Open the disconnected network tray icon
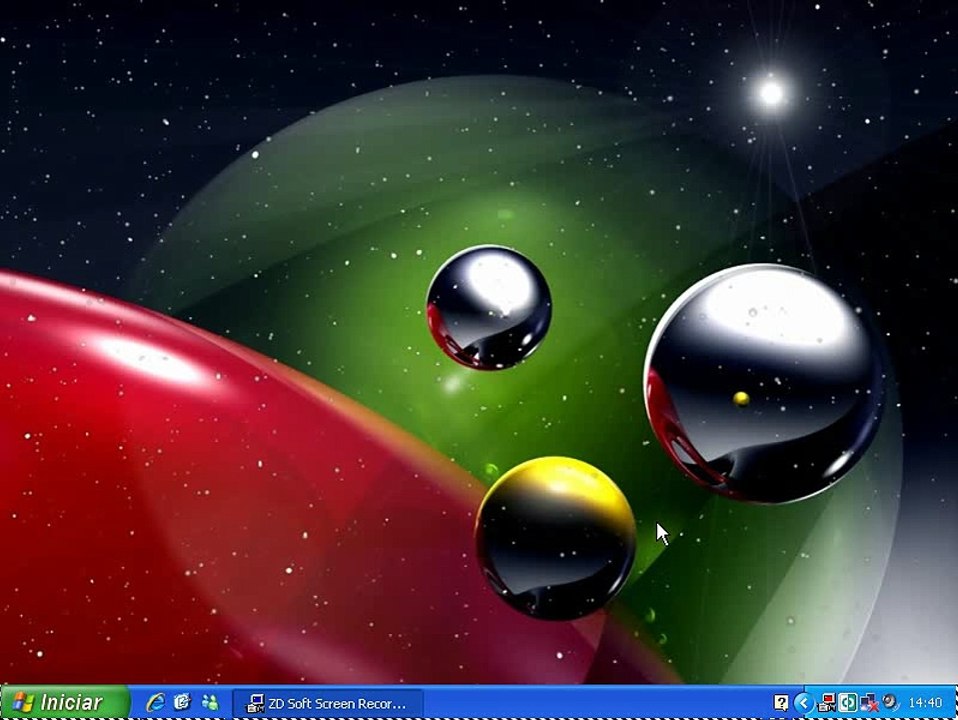Image resolution: width=958 pixels, height=720 pixels. pos(869,703)
